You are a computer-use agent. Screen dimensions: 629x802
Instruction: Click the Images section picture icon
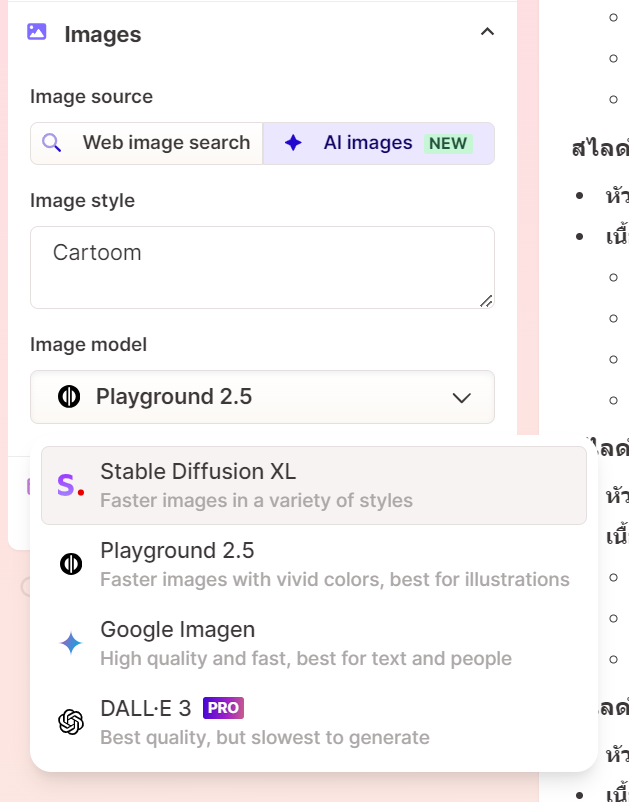tap(37, 32)
